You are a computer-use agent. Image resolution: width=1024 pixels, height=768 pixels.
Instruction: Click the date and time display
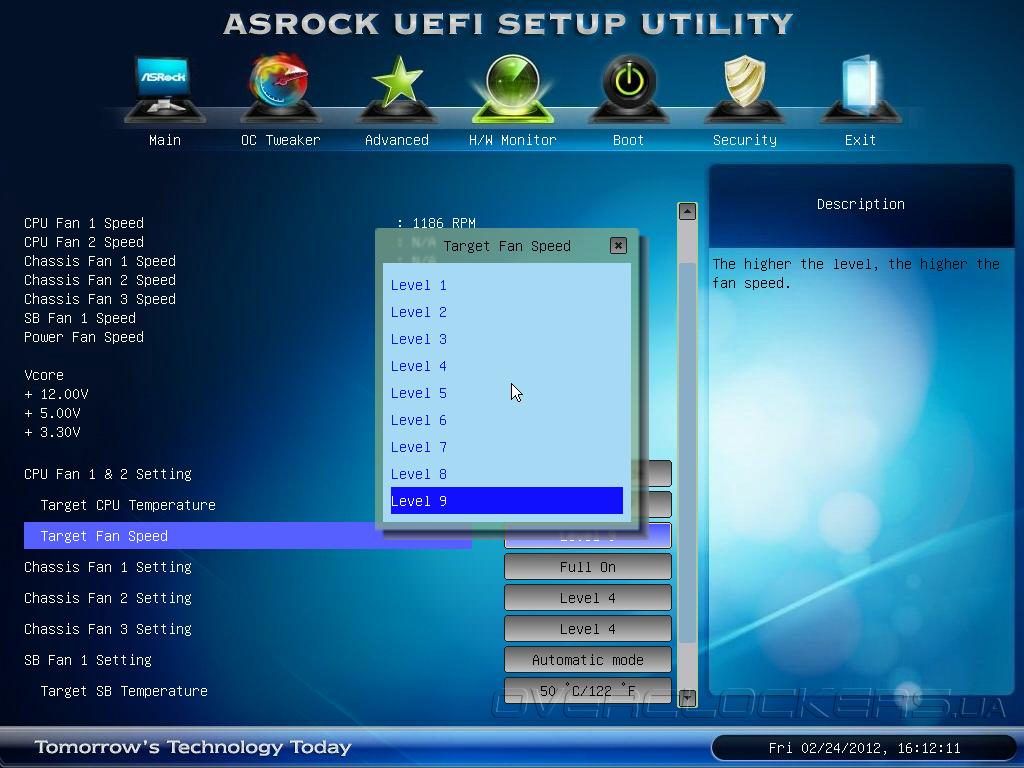[x=864, y=748]
